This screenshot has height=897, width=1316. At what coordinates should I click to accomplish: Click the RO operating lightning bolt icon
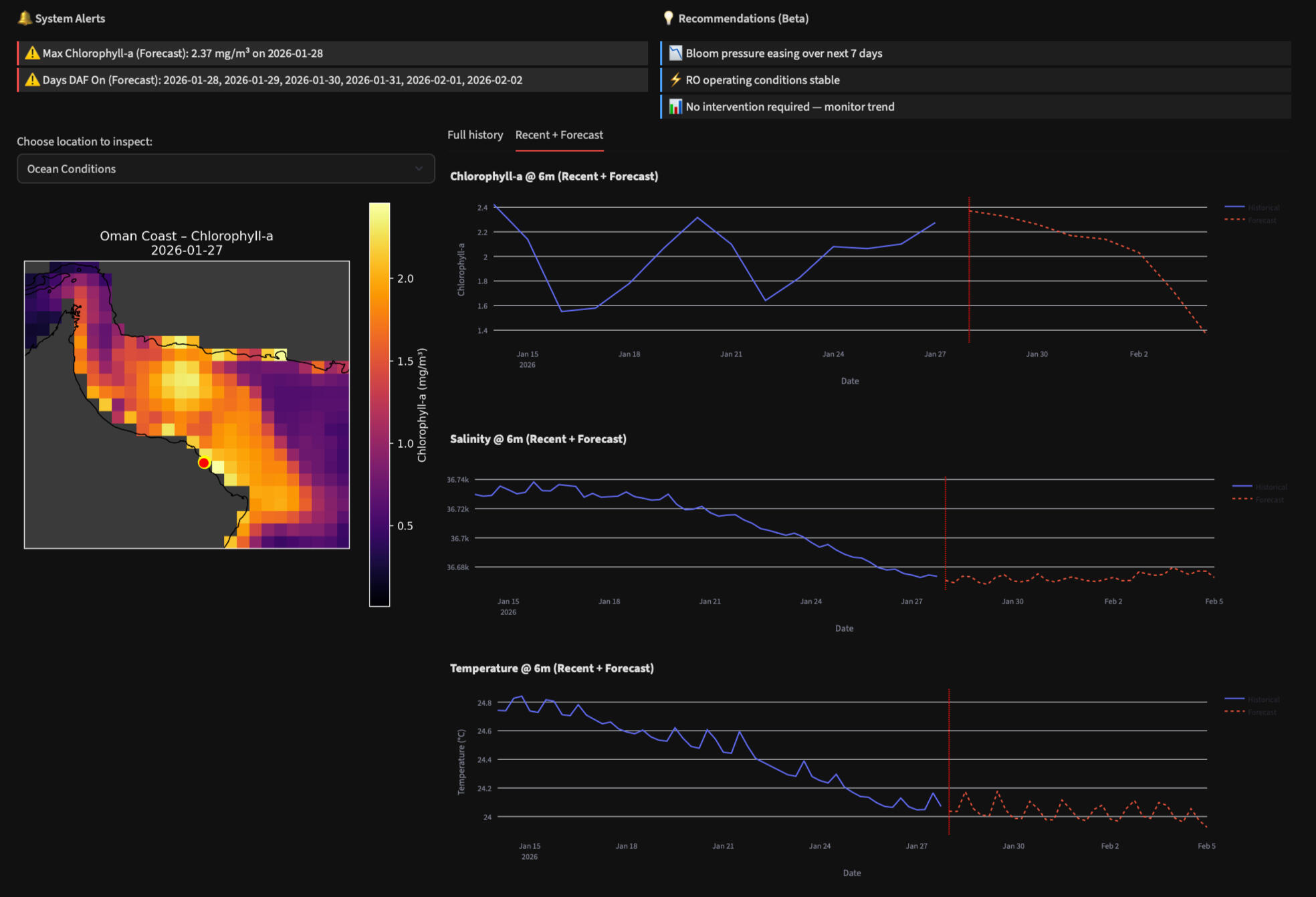[x=675, y=80]
